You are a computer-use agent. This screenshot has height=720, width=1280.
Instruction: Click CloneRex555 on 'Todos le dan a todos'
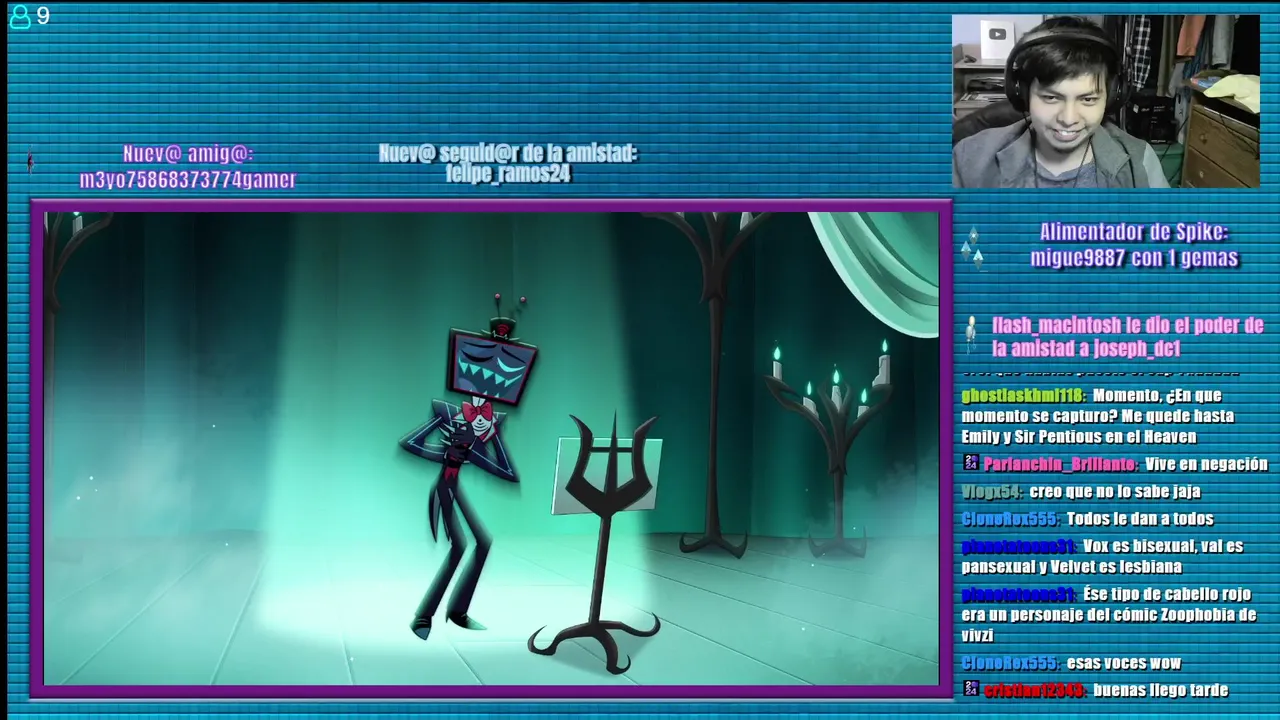pyautogui.click(x=1010, y=519)
